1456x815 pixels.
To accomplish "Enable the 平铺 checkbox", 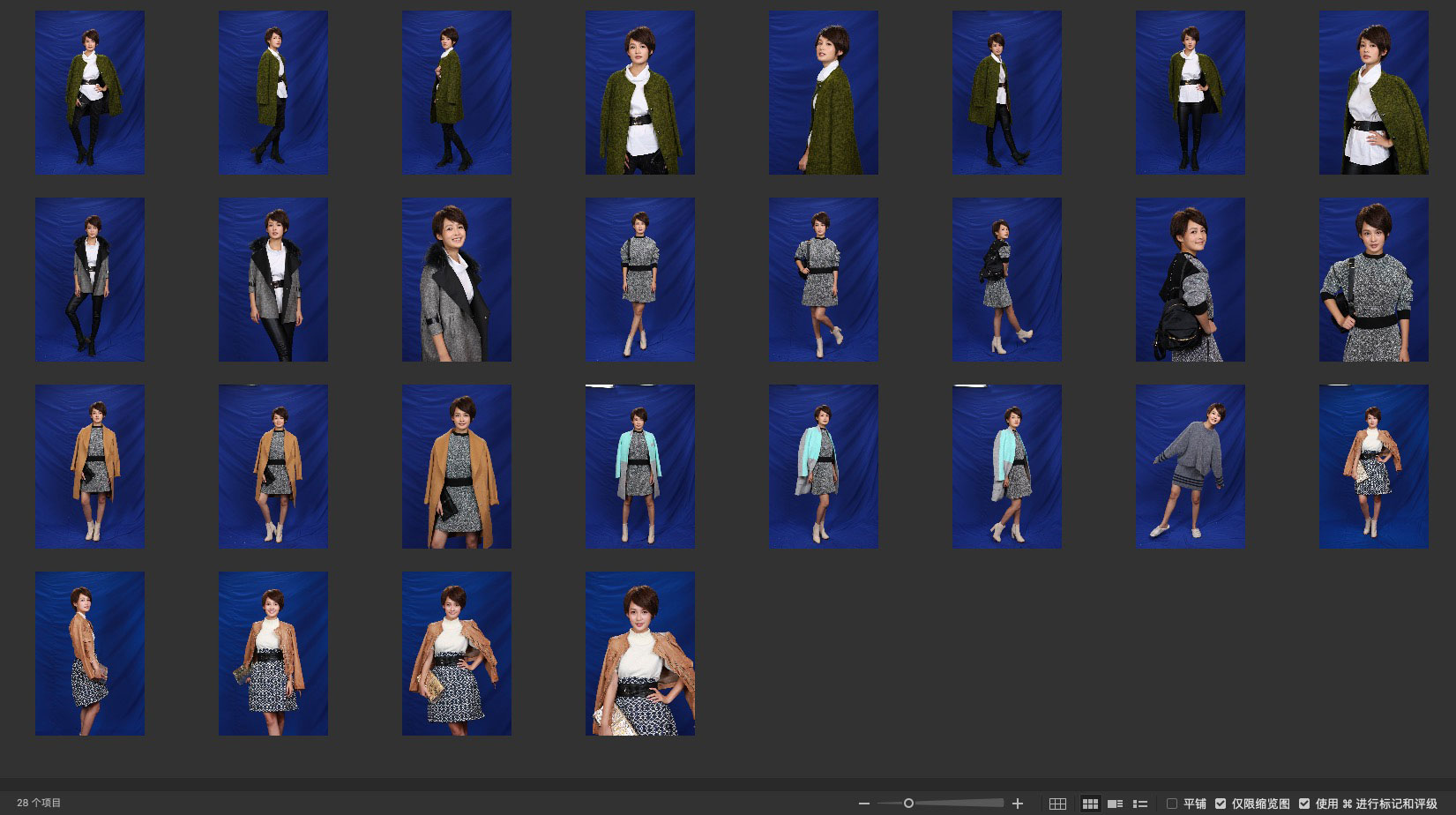I will click(1172, 804).
